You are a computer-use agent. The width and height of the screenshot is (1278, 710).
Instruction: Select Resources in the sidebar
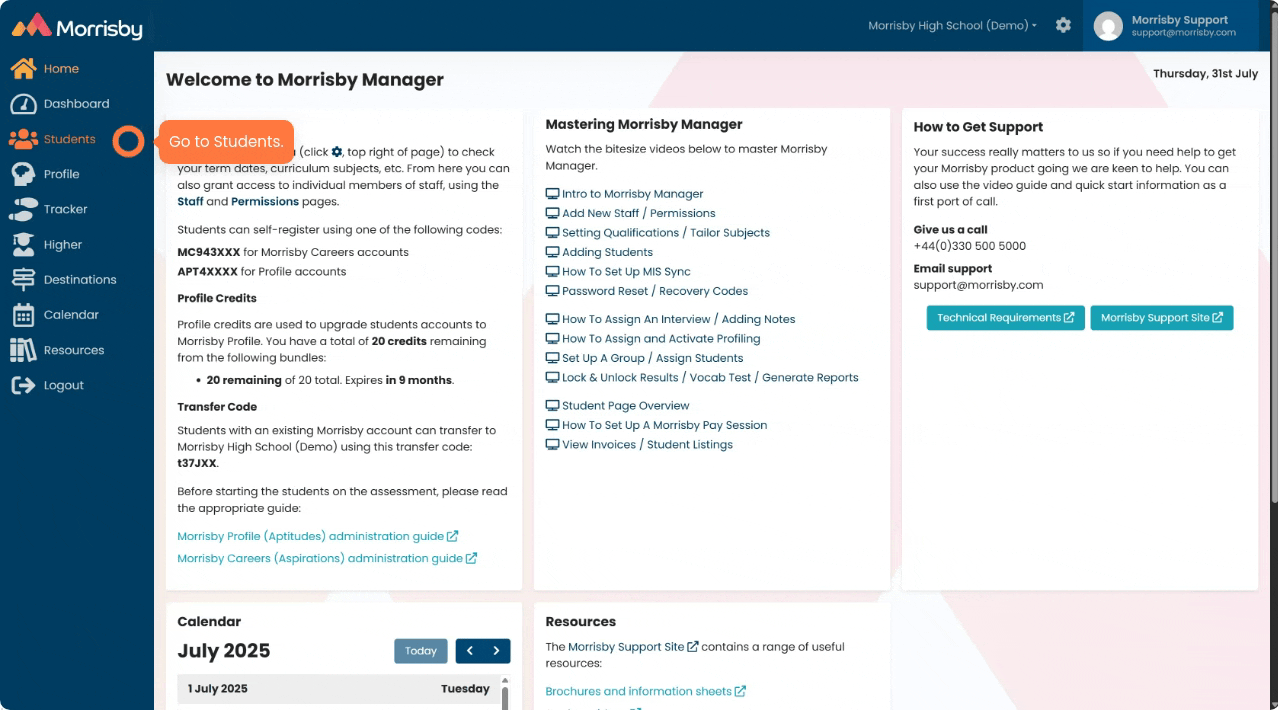tap(74, 350)
